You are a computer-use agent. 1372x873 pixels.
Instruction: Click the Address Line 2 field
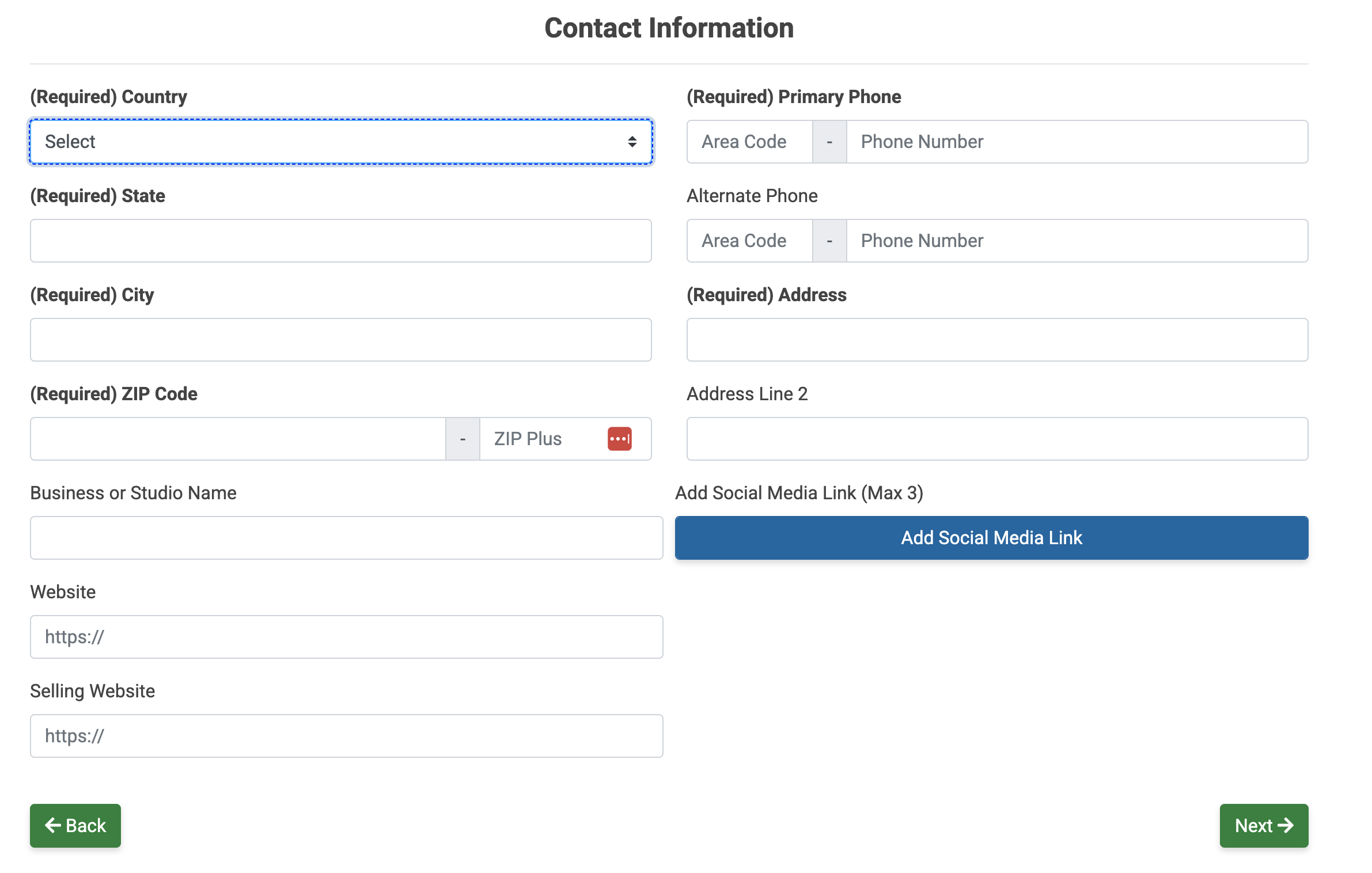point(997,439)
